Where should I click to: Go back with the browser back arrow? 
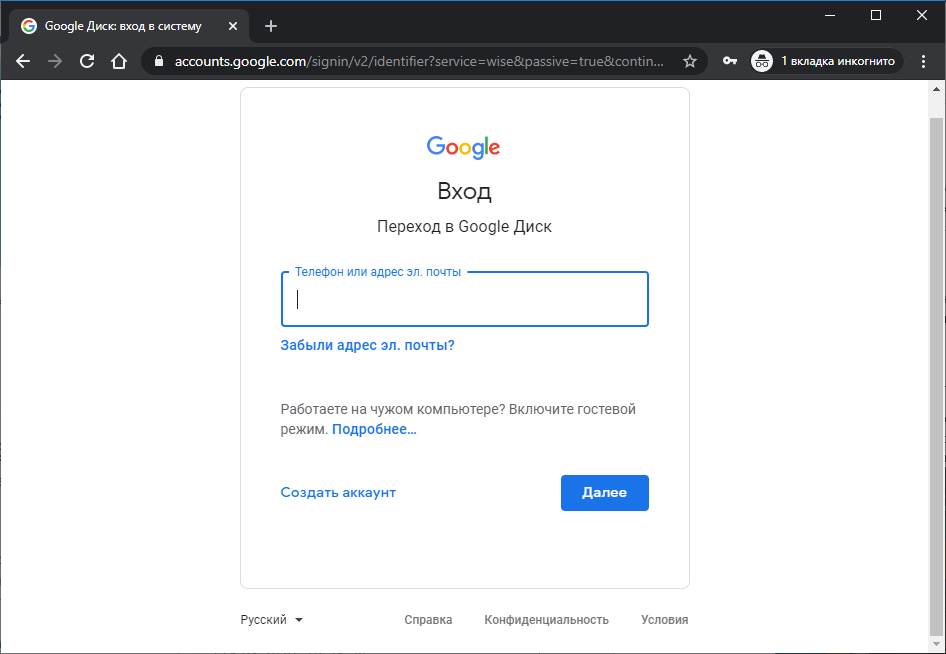click(x=23, y=61)
